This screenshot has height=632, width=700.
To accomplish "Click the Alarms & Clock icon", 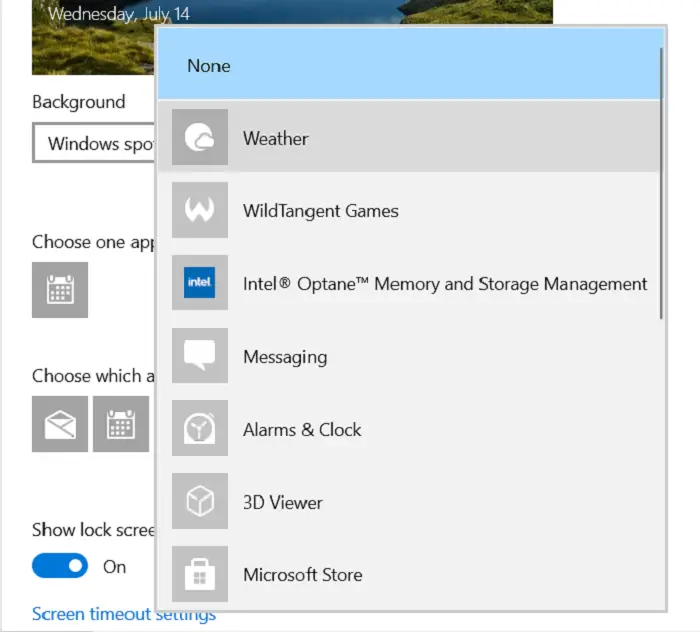I will (200, 428).
